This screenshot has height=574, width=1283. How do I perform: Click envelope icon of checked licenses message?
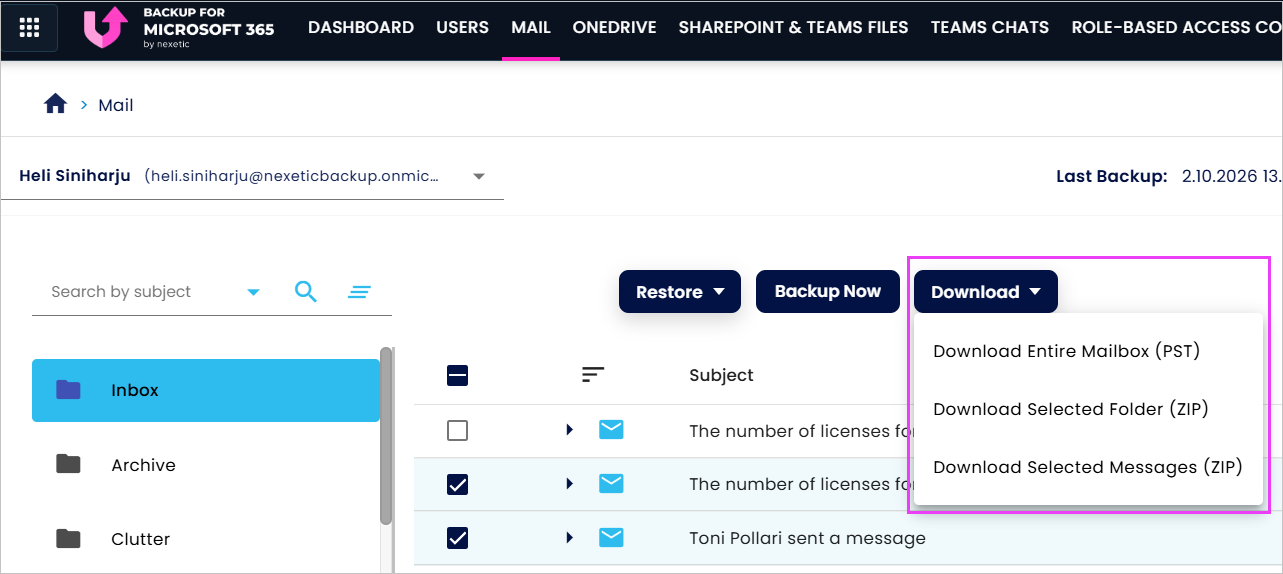click(x=611, y=484)
